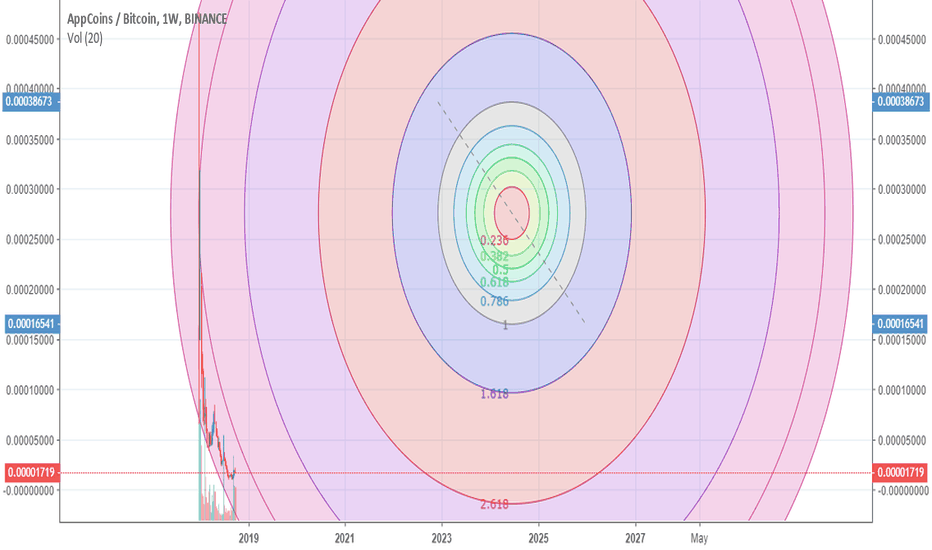
Task: Select 0.00005000 on the left price axis
Action: point(30,441)
